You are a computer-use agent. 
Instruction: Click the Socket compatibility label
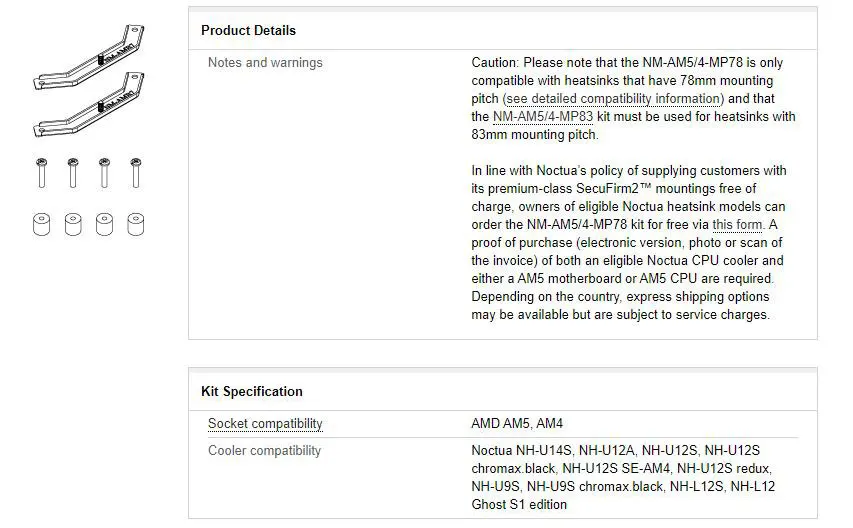(x=265, y=424)
